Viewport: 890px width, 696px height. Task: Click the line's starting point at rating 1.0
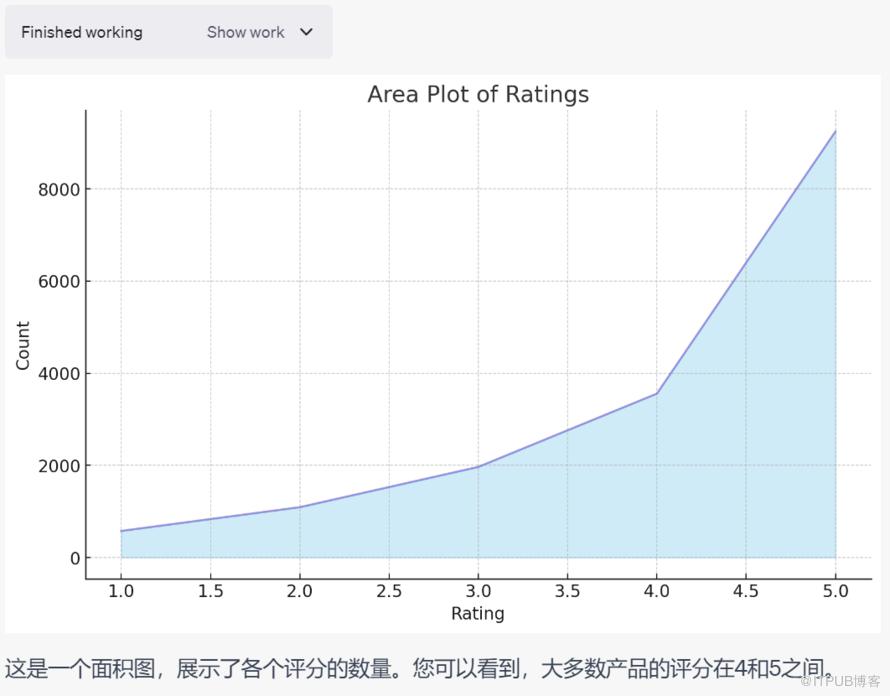coord(121,531)
